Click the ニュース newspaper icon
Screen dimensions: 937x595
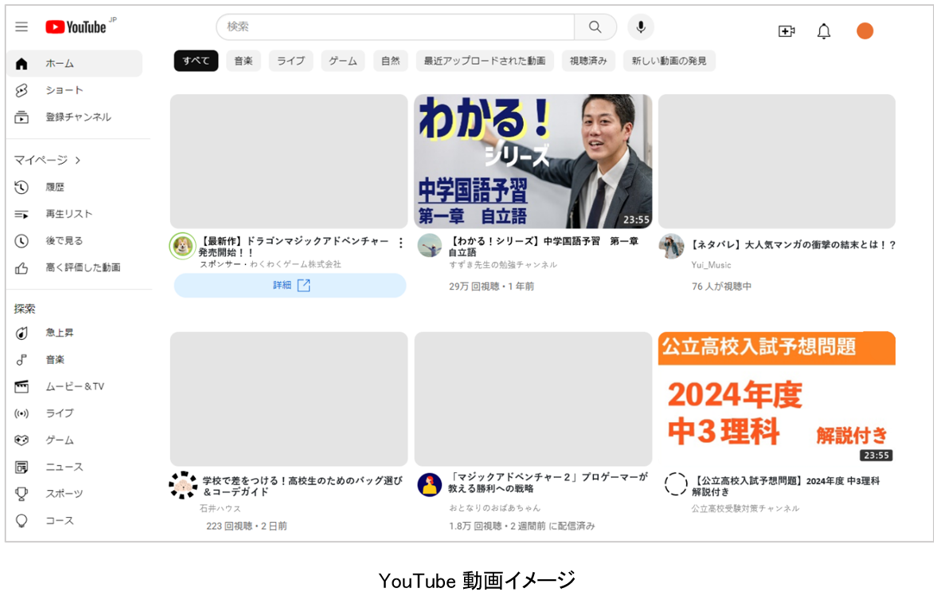pyautogui.click(x=22, y=467)
